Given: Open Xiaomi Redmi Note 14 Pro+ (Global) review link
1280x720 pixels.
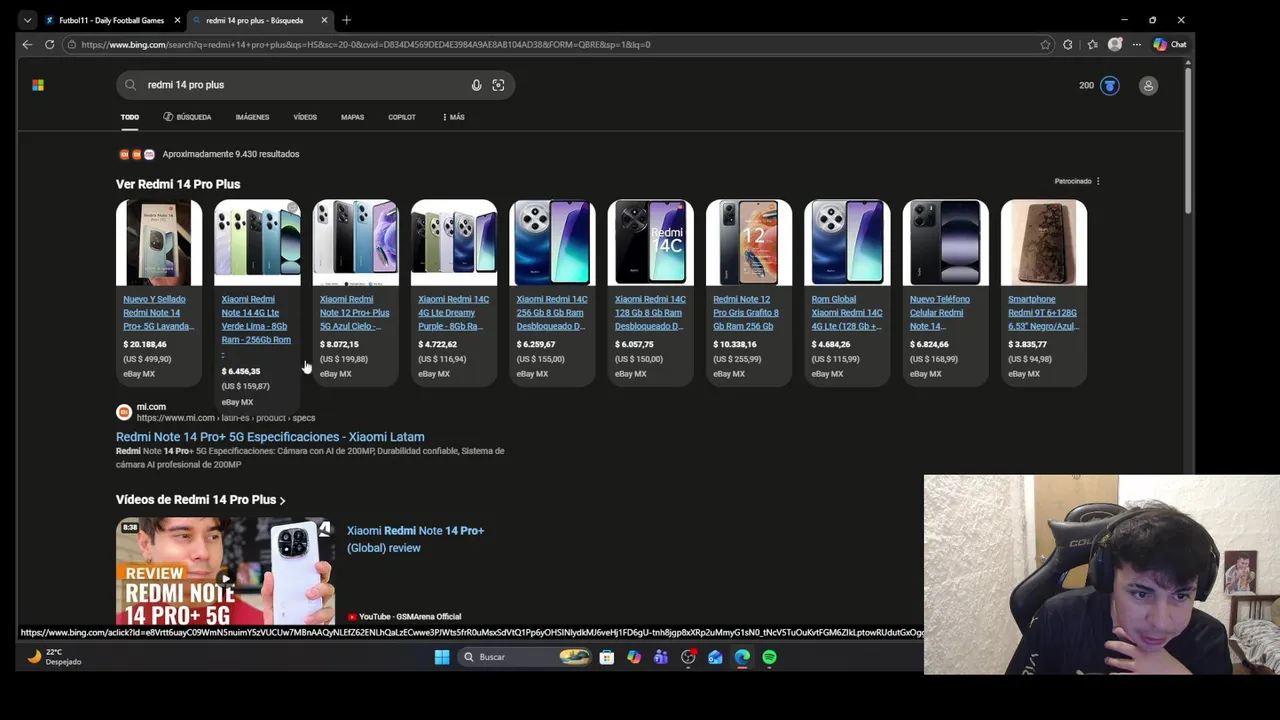Looking at the screenshot, I should (415, 539).
